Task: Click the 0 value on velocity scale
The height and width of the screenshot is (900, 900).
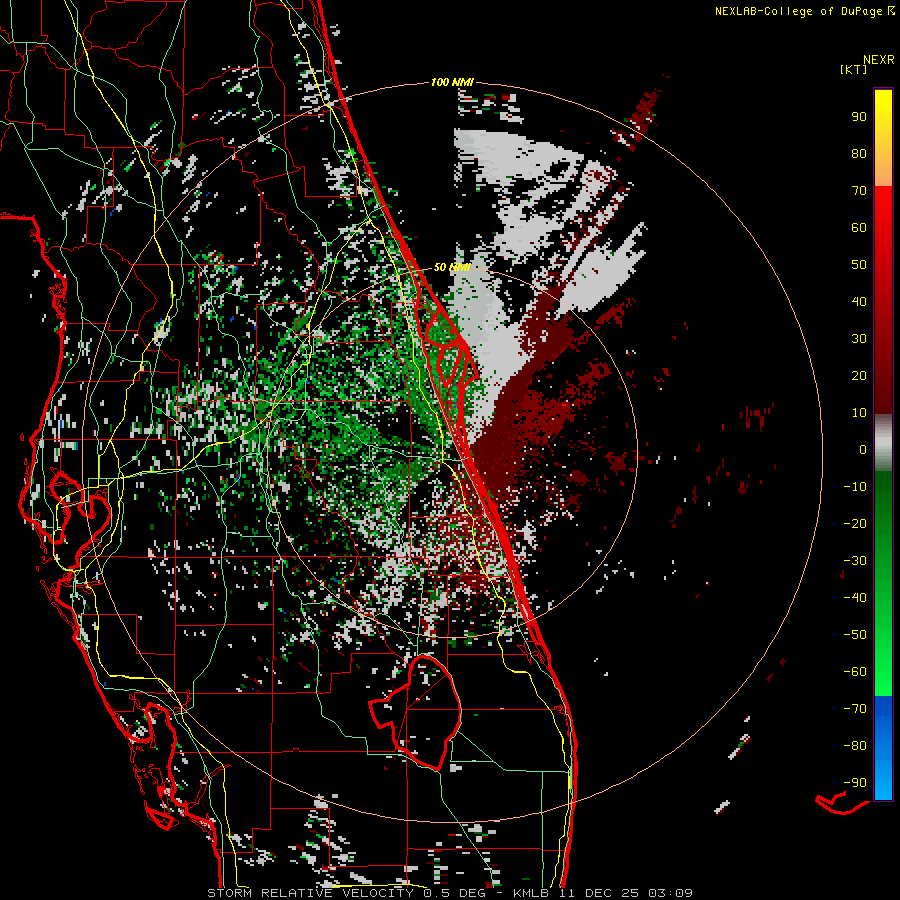Action: tap(863, 449)
